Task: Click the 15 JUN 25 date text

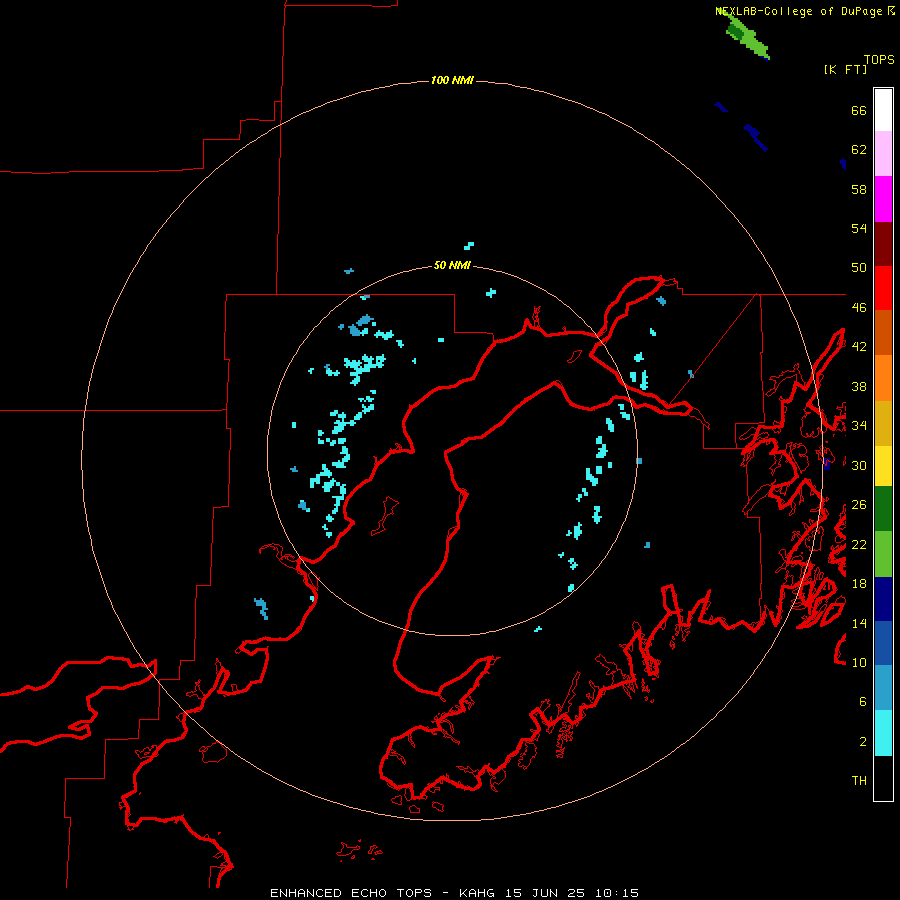Action: point(545,893)
